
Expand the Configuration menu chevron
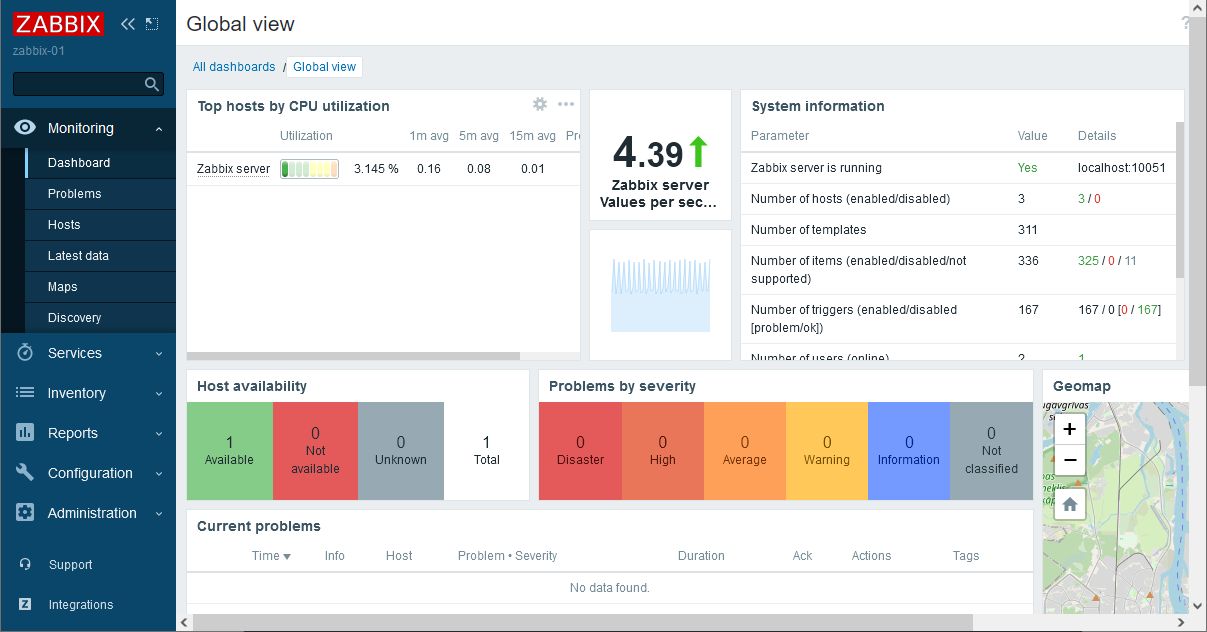click(159, 474)
